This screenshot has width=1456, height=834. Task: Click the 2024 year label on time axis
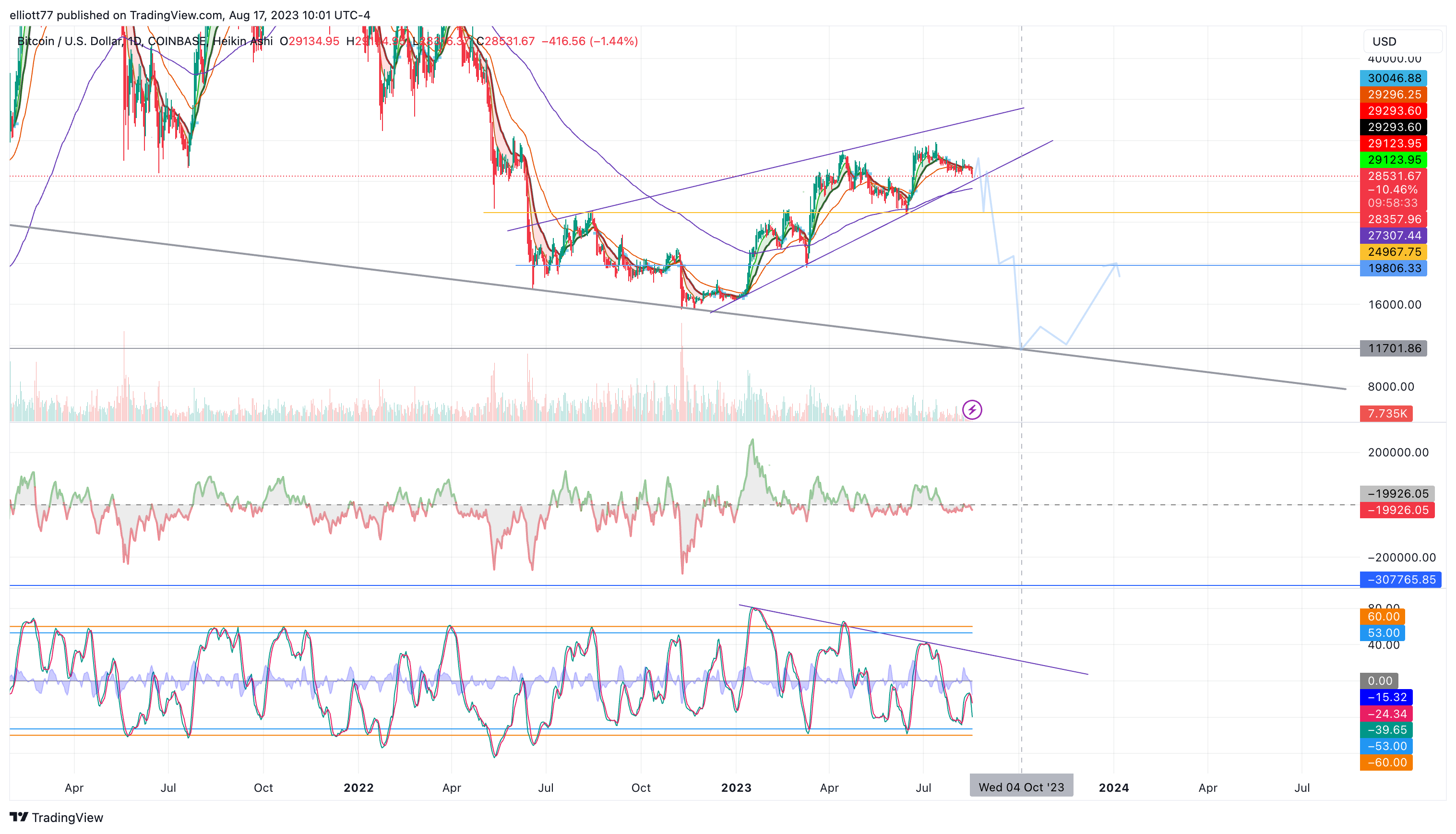point(1113,787)
